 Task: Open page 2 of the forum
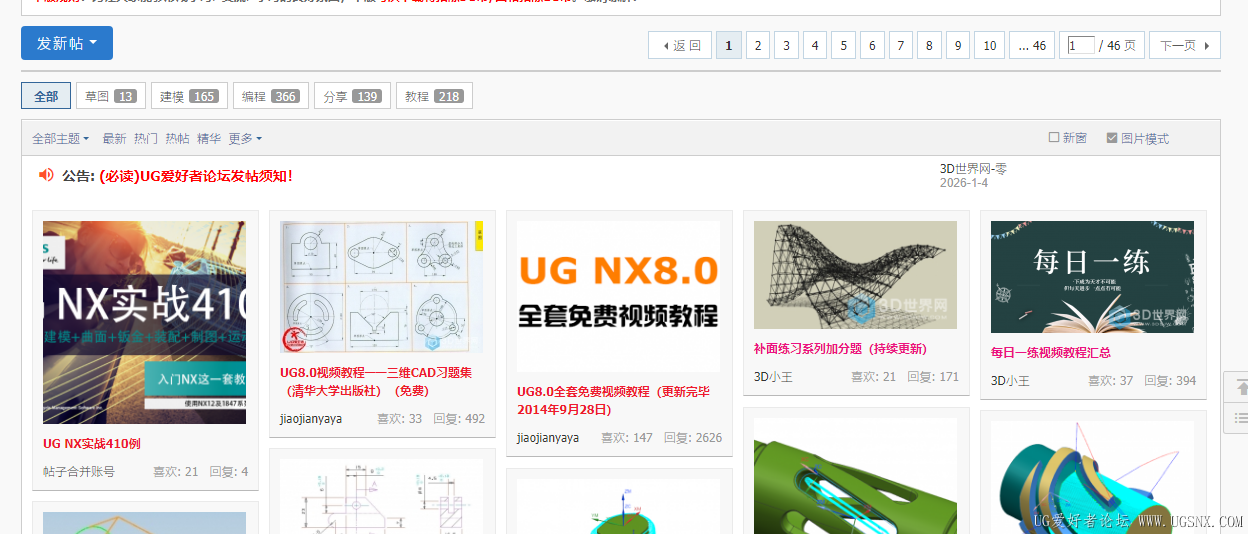(x=758, y=45)
